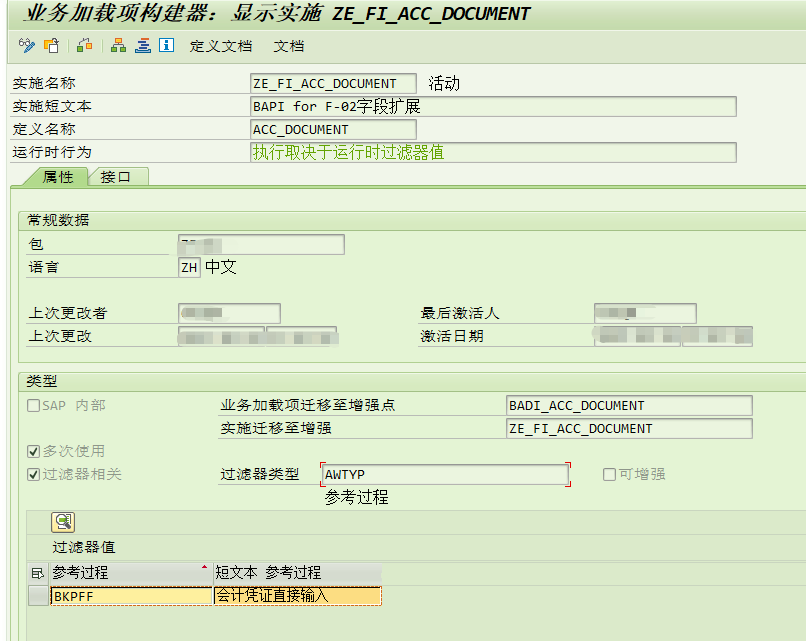This screenshot has height=641, width=806.
Task: Open the hierarchy view icon
Action: pos(119,46)
